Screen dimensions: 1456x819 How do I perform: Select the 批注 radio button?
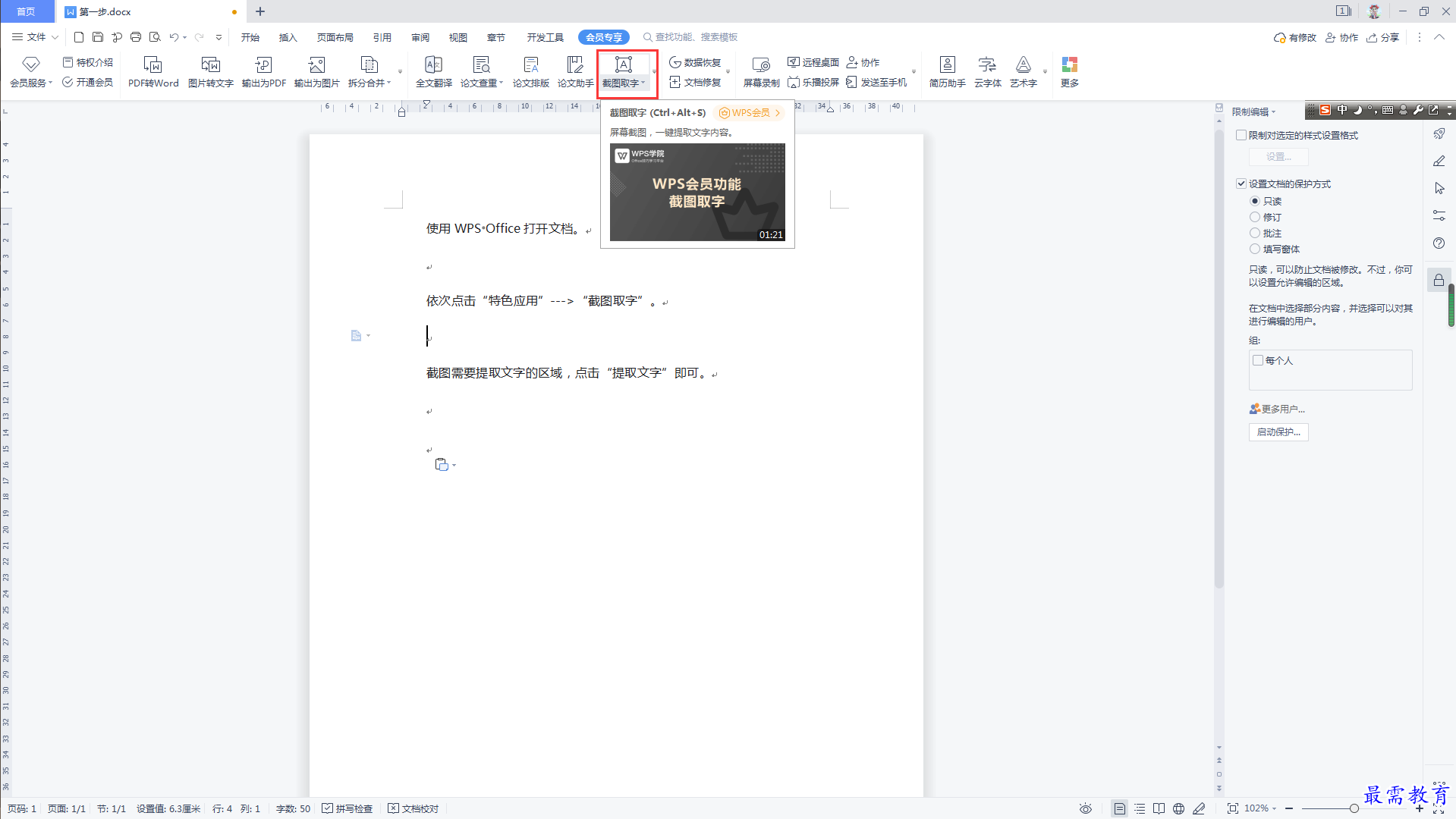pyautogui.click(x=1255, y=233)
